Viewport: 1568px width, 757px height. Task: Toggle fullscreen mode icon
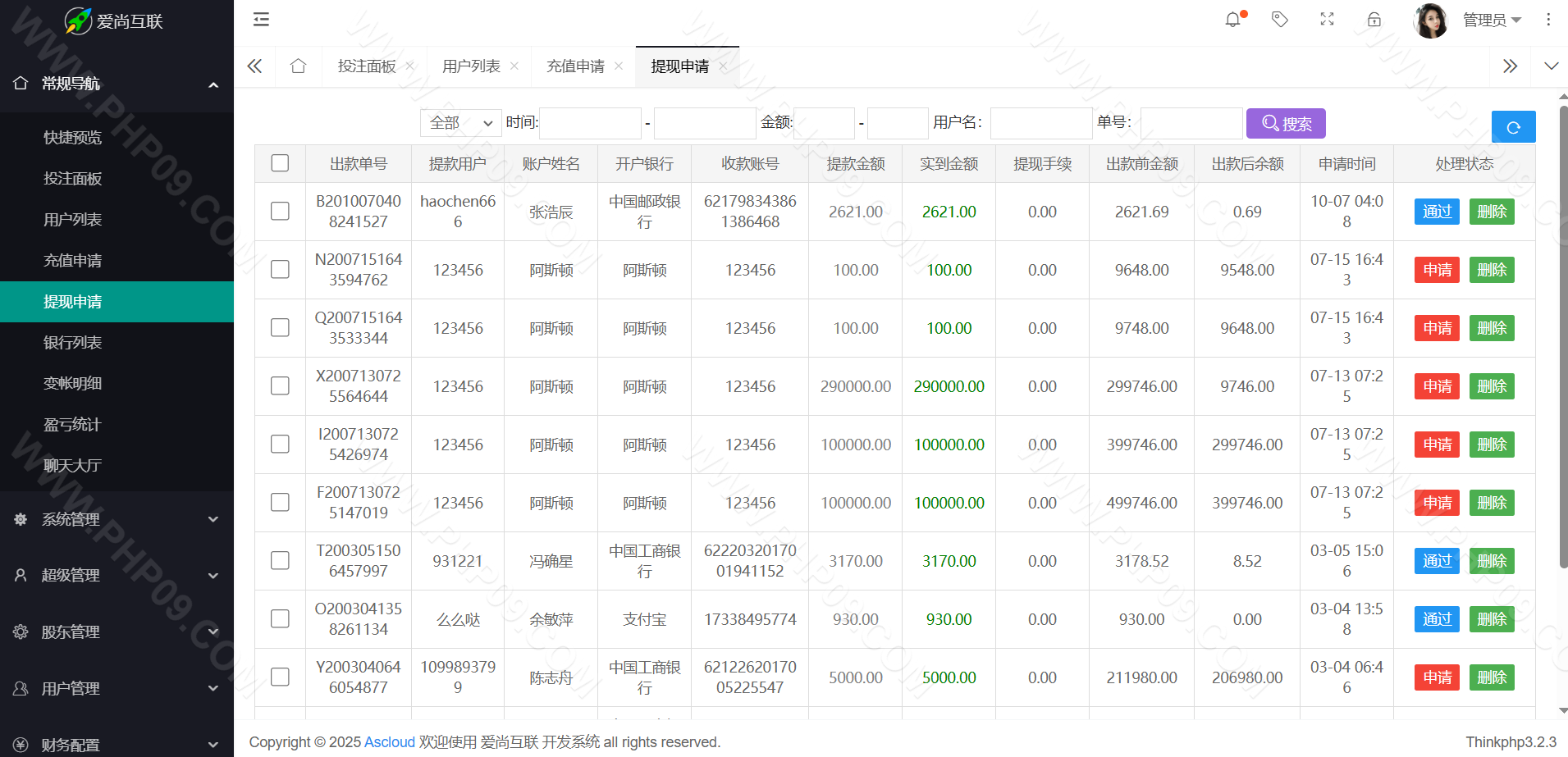pos(1327,20)
